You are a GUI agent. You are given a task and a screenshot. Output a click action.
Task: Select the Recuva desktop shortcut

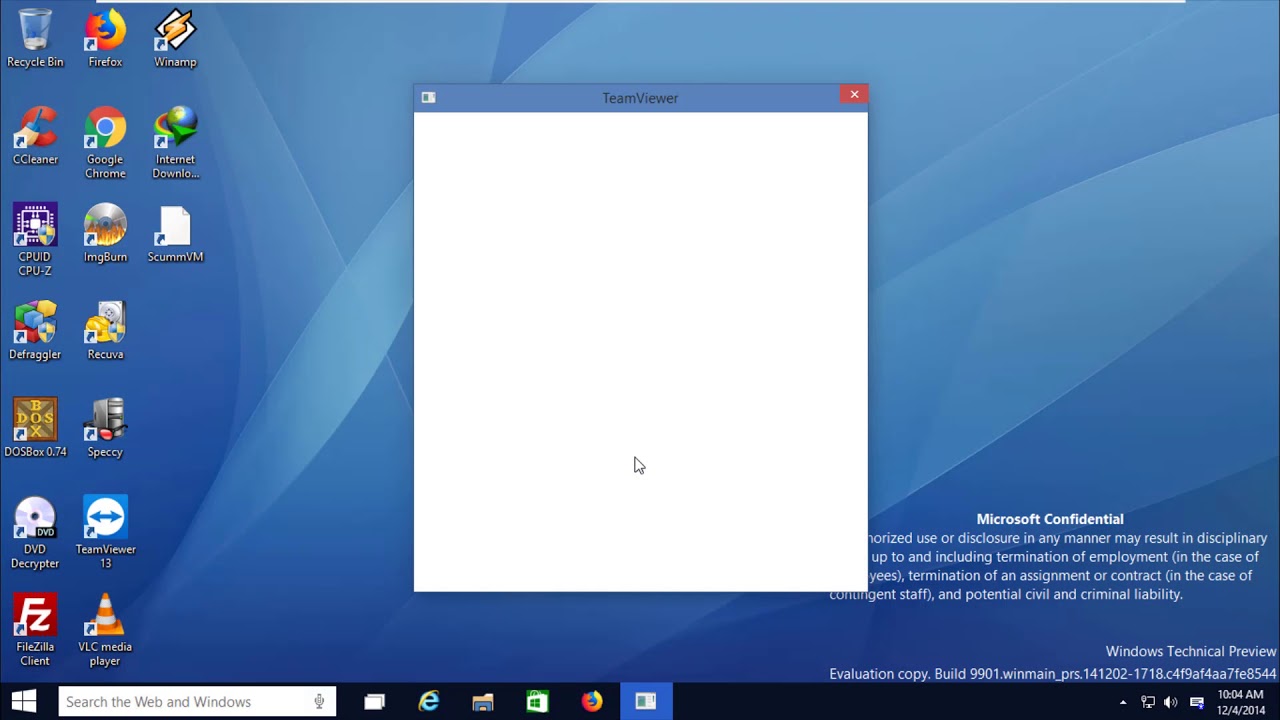point(105,331)
